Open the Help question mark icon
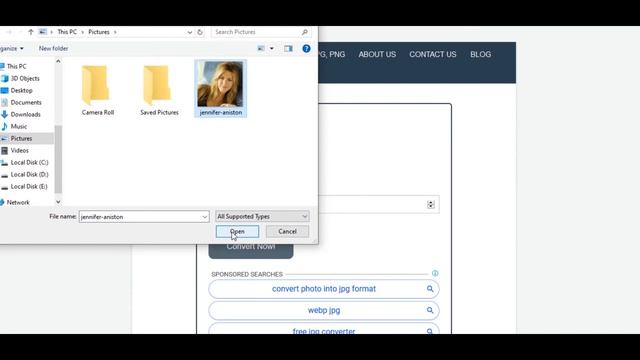Viewport: 640px width, 360px height. click(x=306, y=49)
